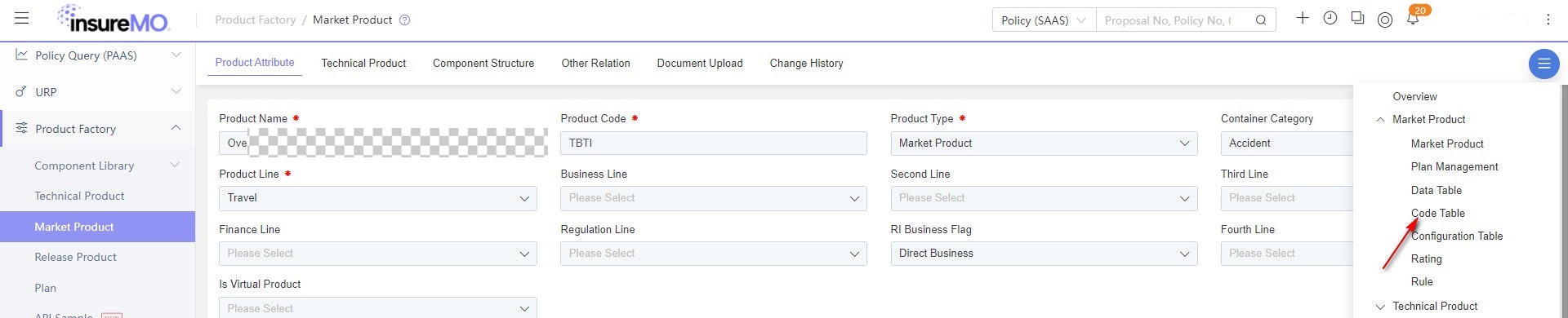This screenshot has width=1568, height=318.
Task: Expand Policy Query (PAAS) menu chevron
Action: (x=176, y=55)
